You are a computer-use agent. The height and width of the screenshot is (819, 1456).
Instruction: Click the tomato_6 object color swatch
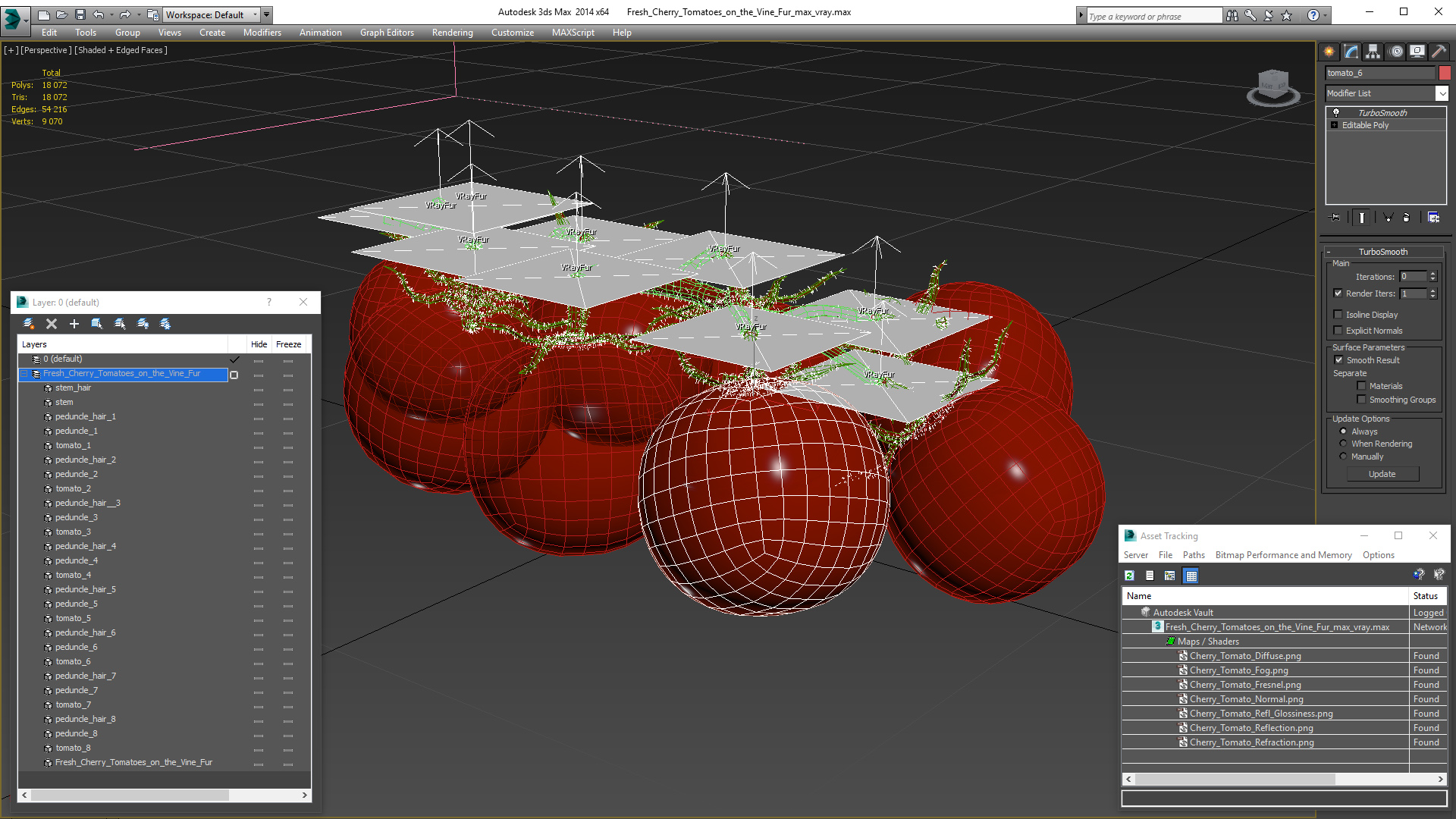[1445, 73]
